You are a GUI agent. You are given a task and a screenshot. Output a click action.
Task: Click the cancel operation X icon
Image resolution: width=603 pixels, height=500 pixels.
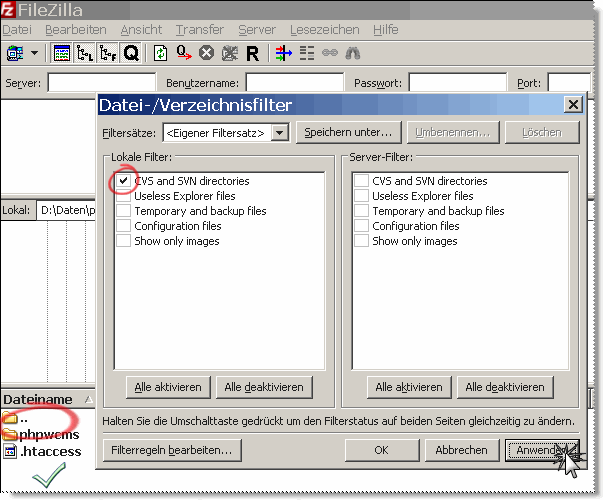[207, 53]
